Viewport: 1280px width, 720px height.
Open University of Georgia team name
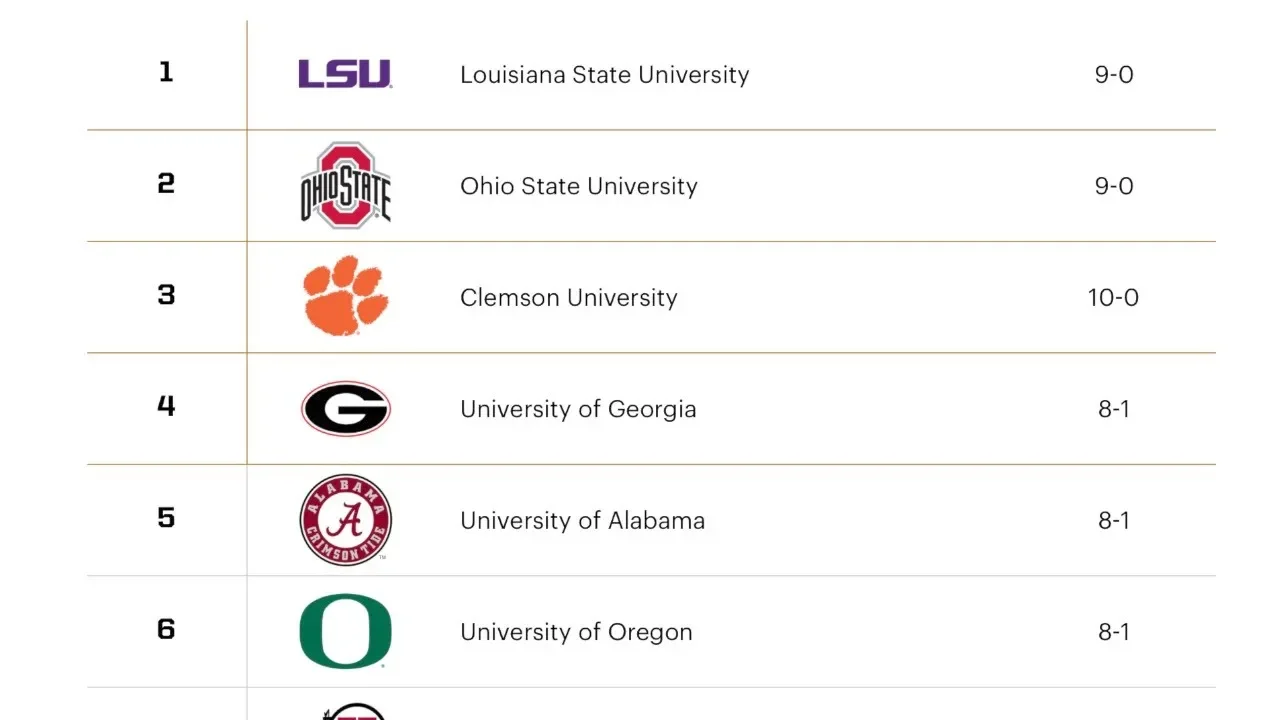[578, 409]
